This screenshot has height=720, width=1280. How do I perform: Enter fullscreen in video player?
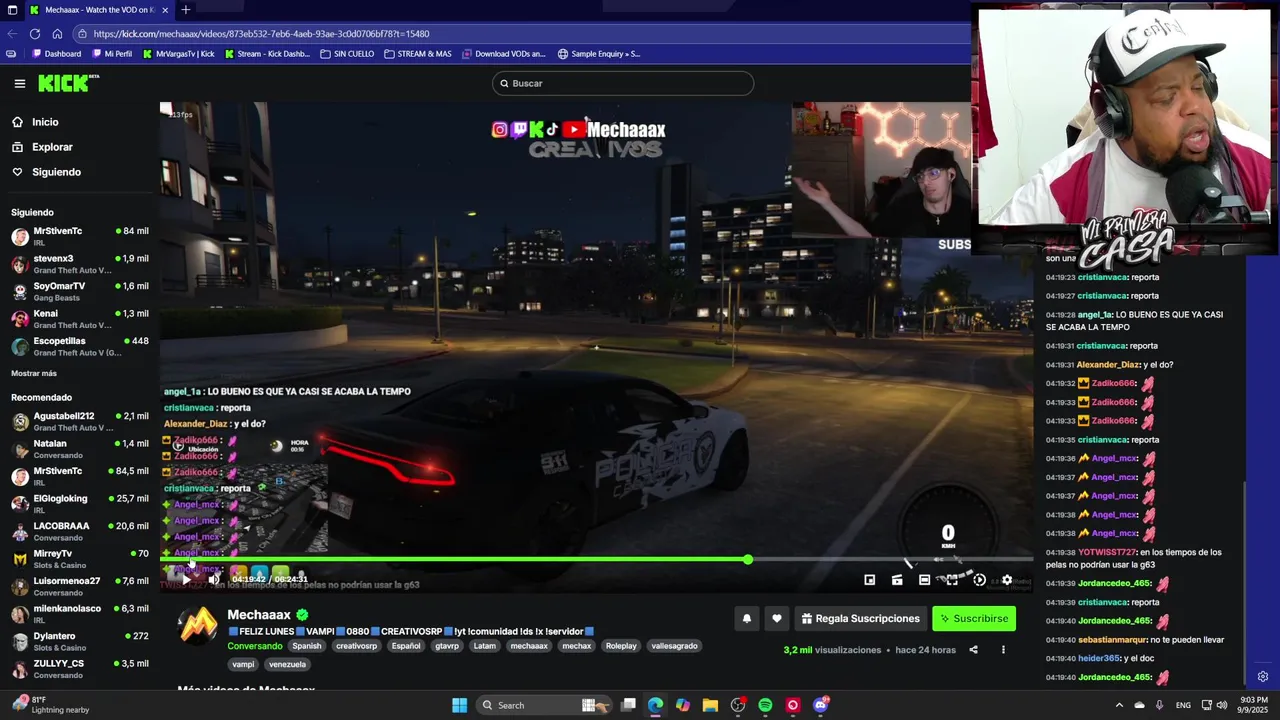(x=952, y=579)
